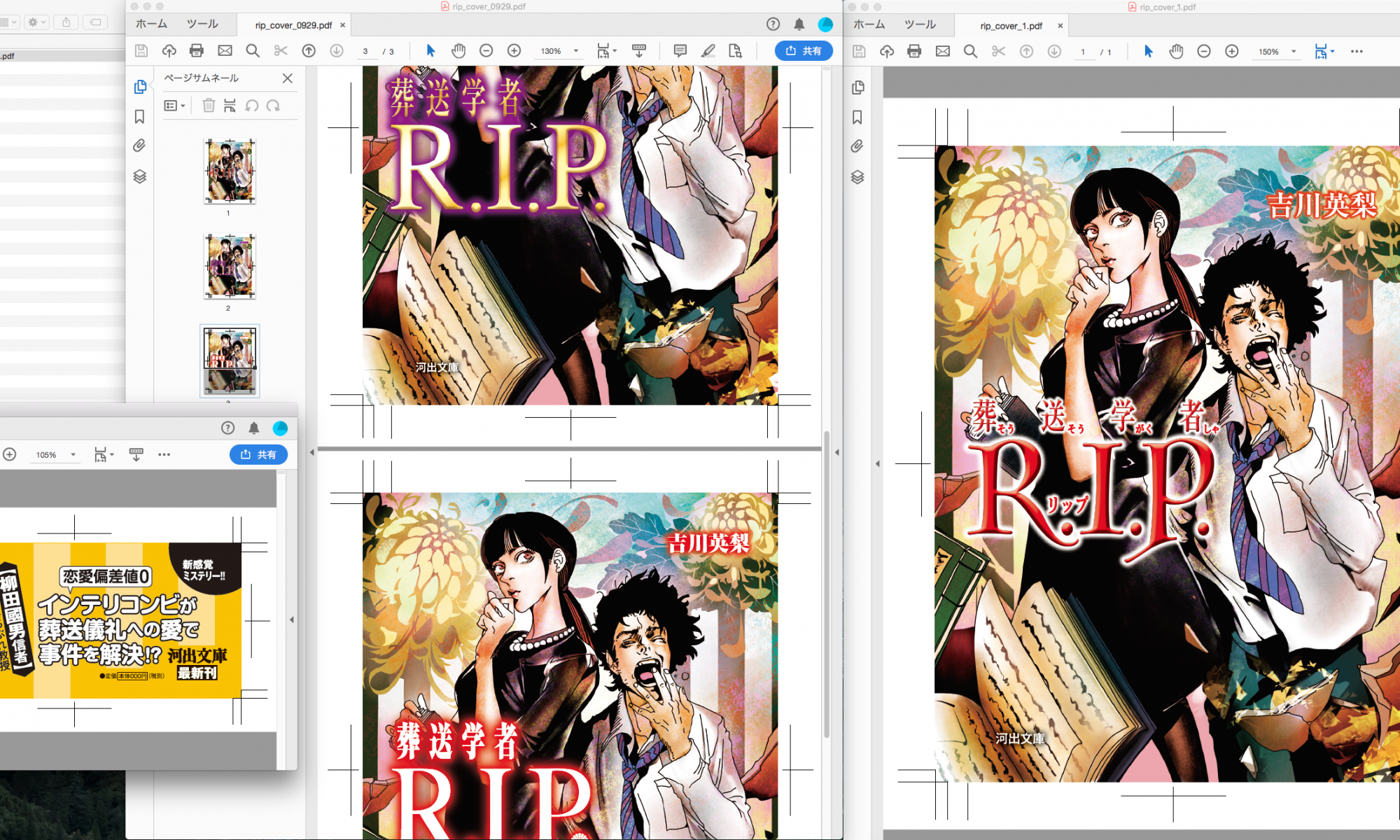Click 共有 share button in rip_cover_0929.pdf

pyautogui.click(x=804, y=51)
